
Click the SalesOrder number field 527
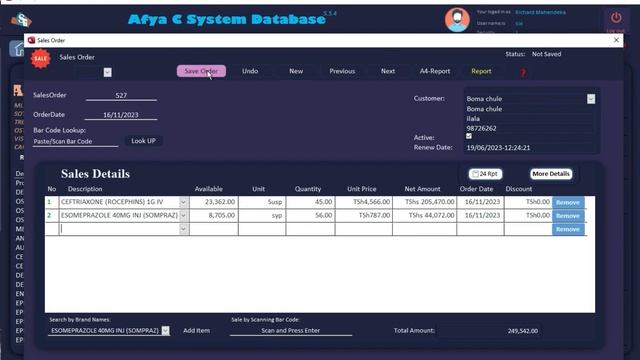[121, 95]
